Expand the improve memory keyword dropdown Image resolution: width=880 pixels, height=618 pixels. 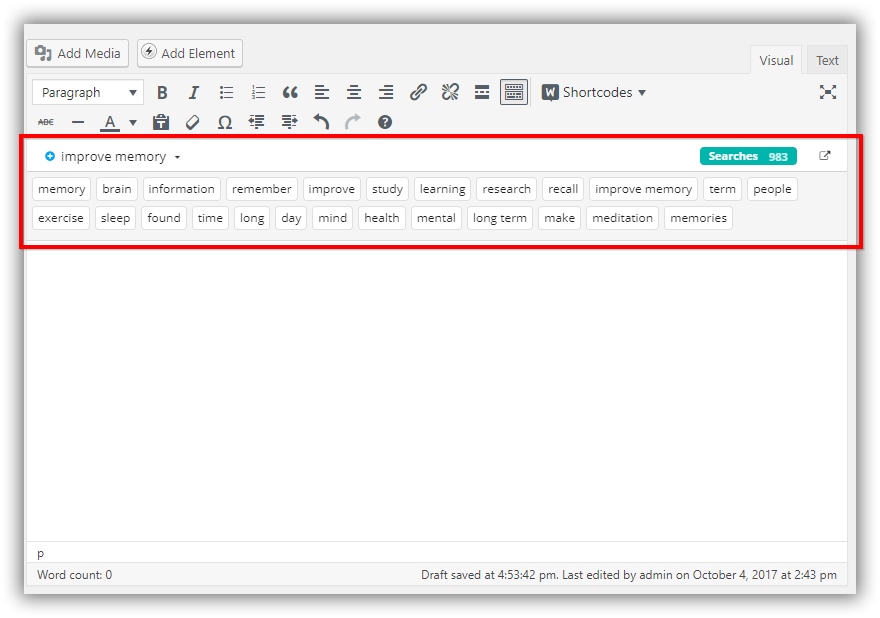[x=177, y=157]
